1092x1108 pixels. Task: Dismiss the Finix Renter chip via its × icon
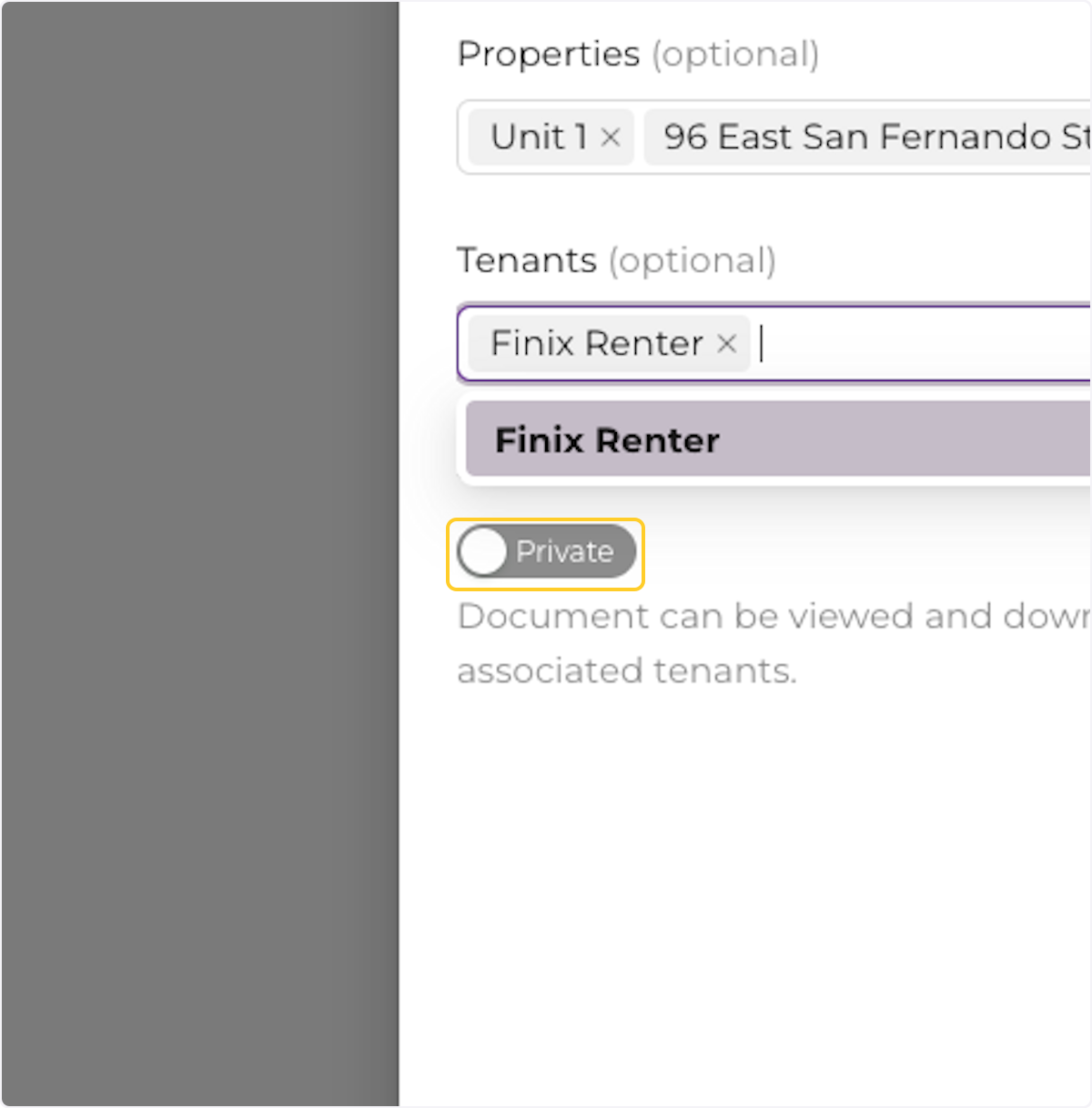pyautogui.click(x=727, y=344)
